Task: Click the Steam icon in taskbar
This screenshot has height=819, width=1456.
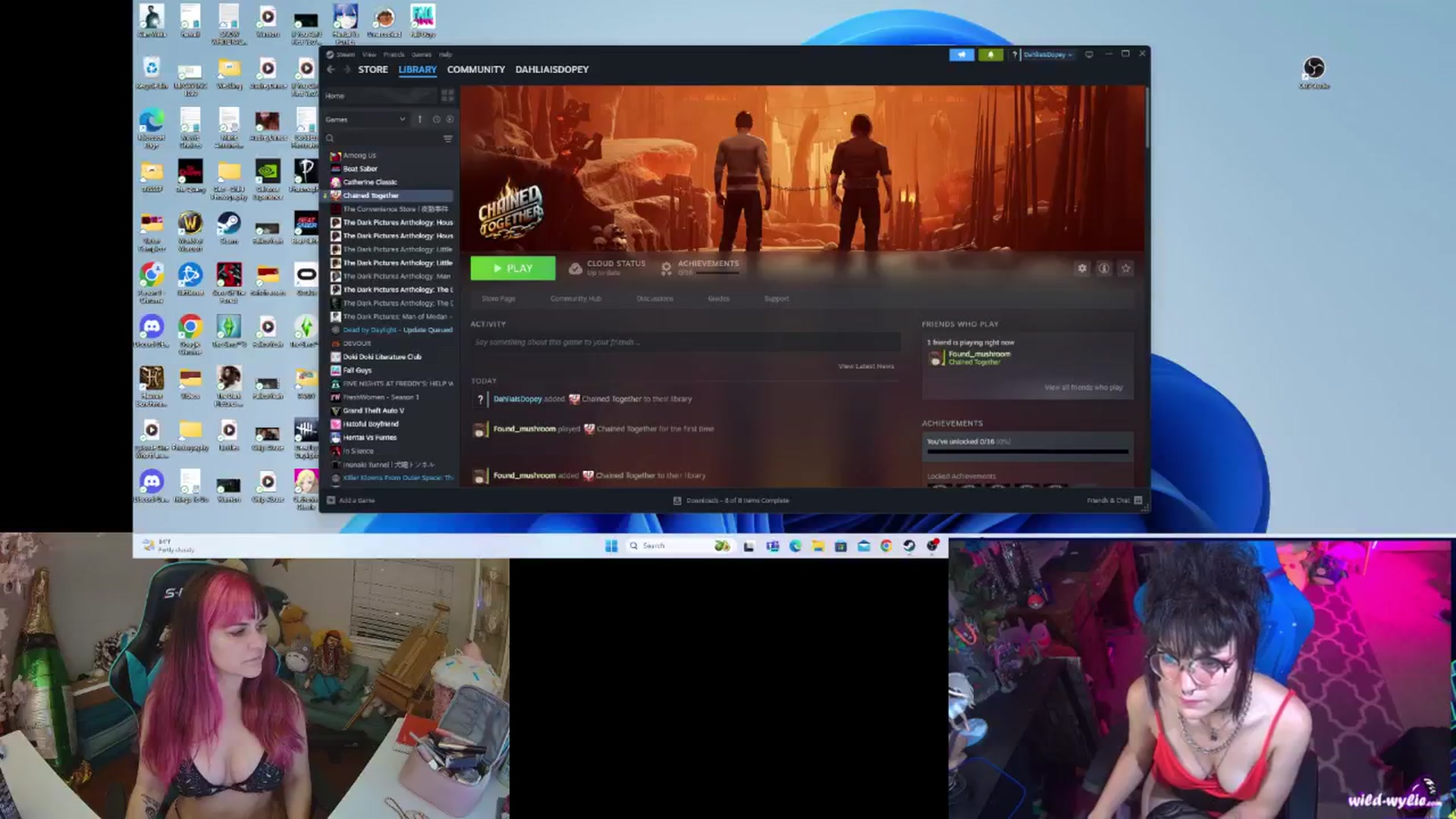Action: (x=909, y=546)
